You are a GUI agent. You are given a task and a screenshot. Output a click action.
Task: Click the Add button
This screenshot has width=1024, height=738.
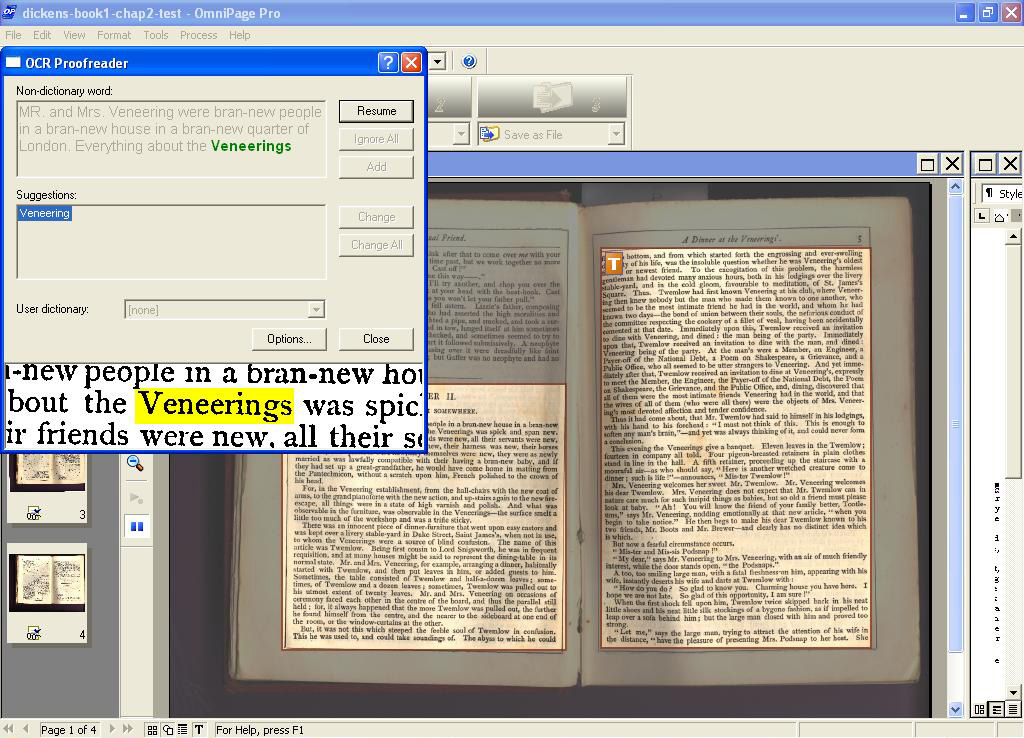pyautogui.click(x=376, y=167)
